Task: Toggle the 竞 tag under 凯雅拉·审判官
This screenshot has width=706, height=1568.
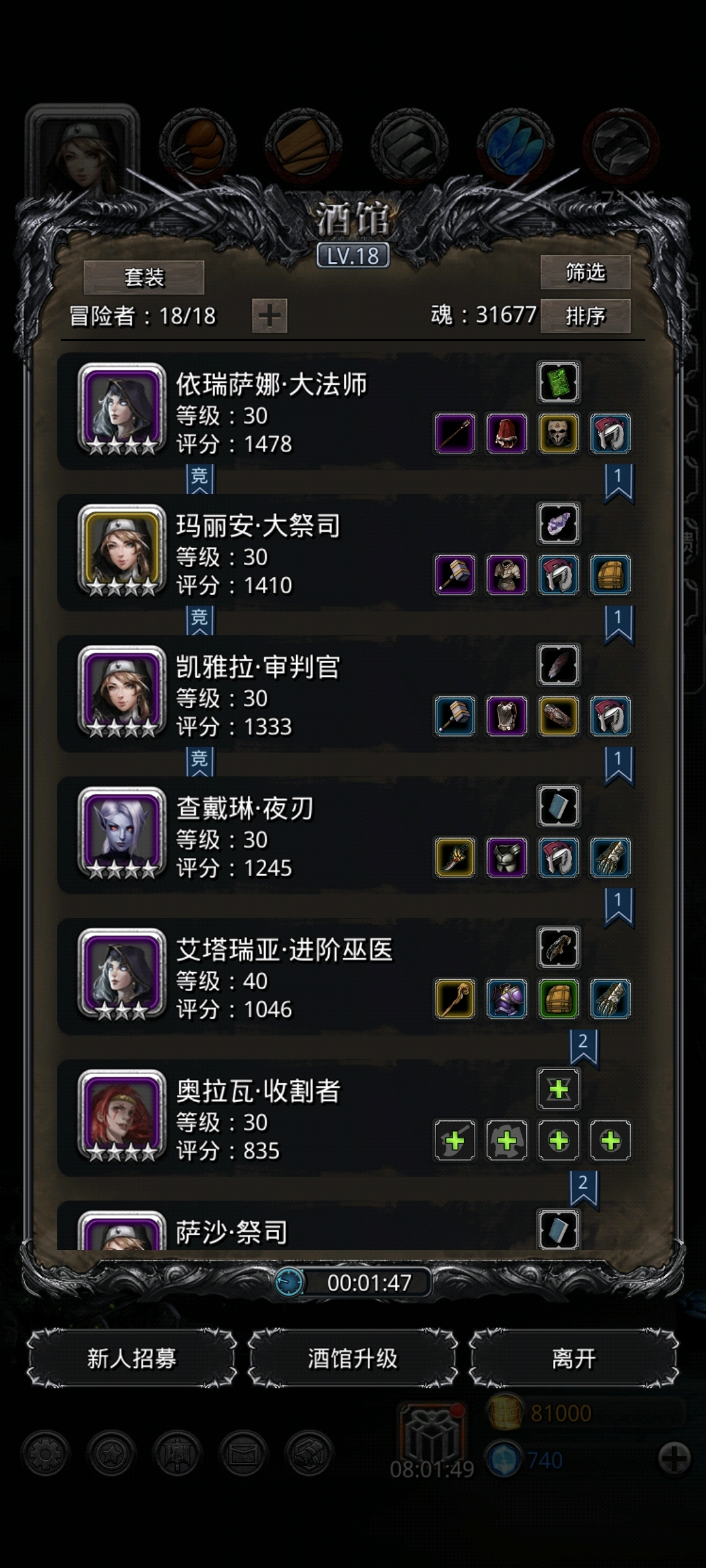Action: [x=199, y=761]
